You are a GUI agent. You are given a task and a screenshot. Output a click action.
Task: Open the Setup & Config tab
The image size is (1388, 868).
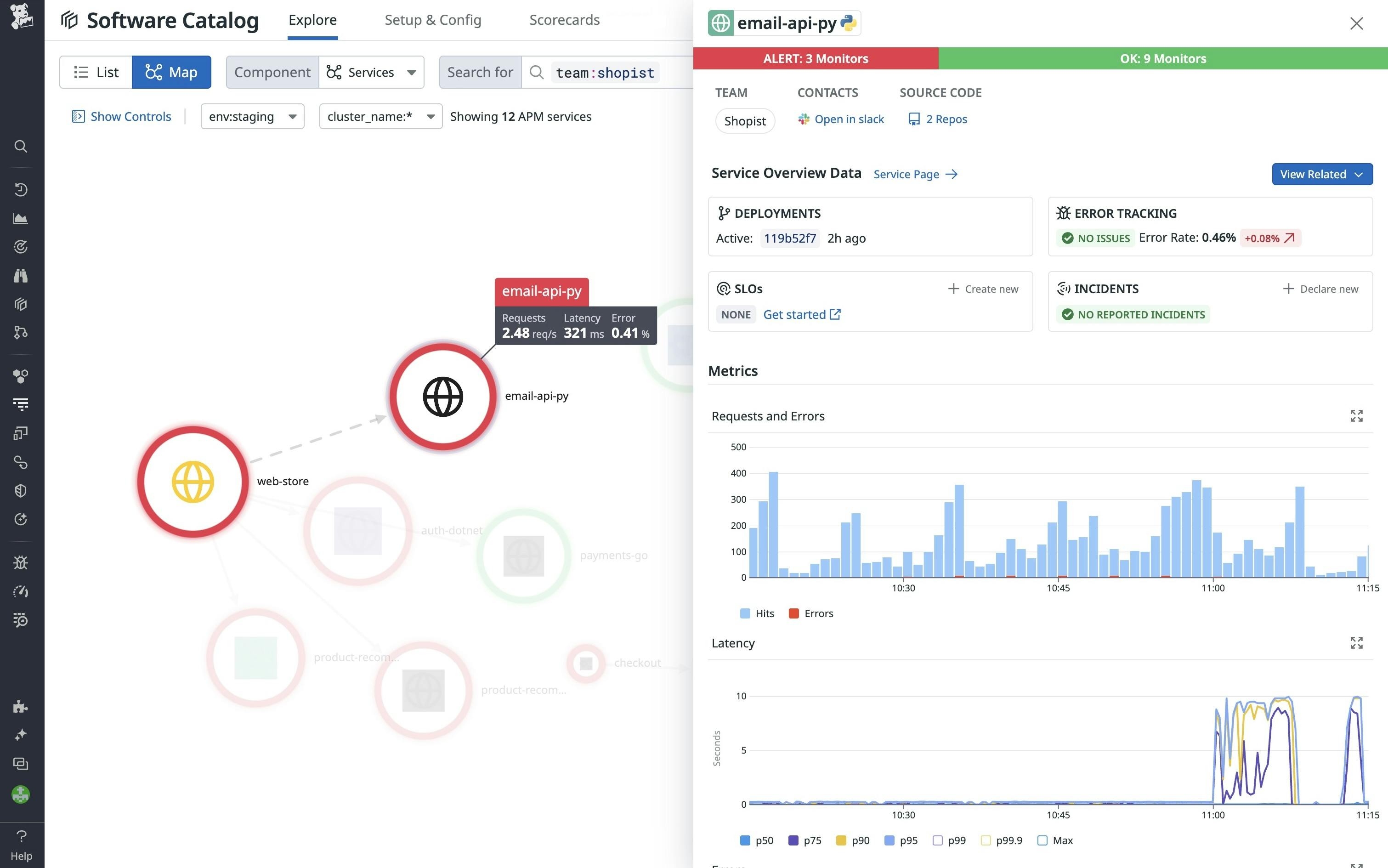point(433,19)
